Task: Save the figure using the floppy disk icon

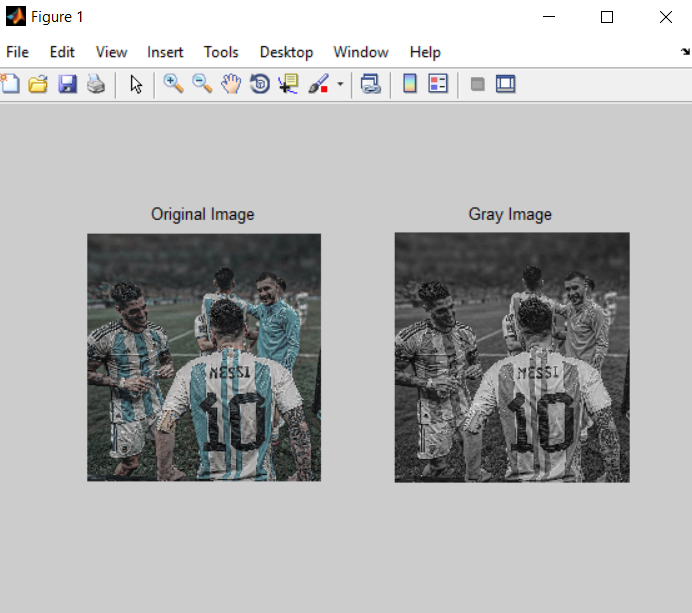Action: click(67, 85)
